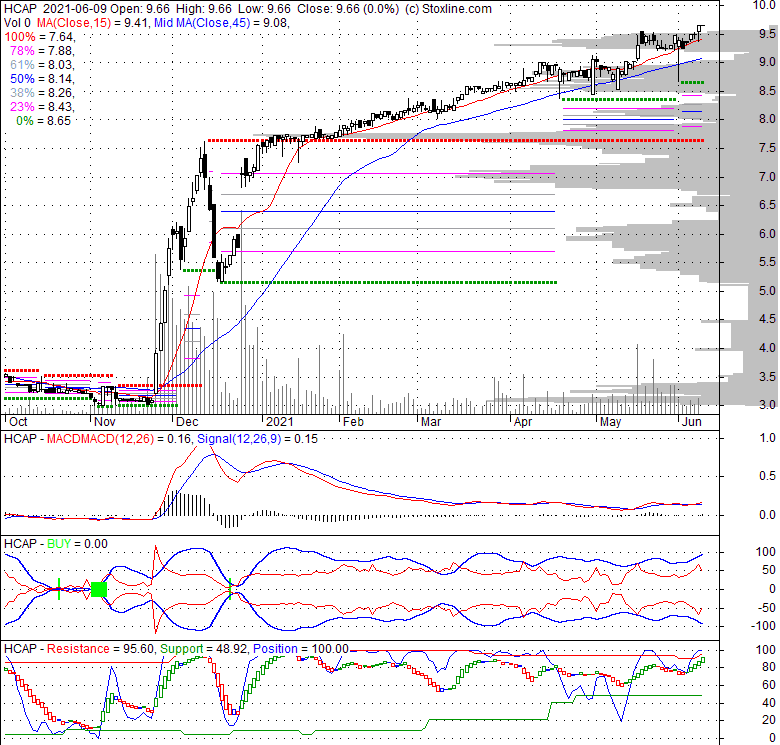
Task: Select the Dec label on time axis
Action: [x=187, y=422]
